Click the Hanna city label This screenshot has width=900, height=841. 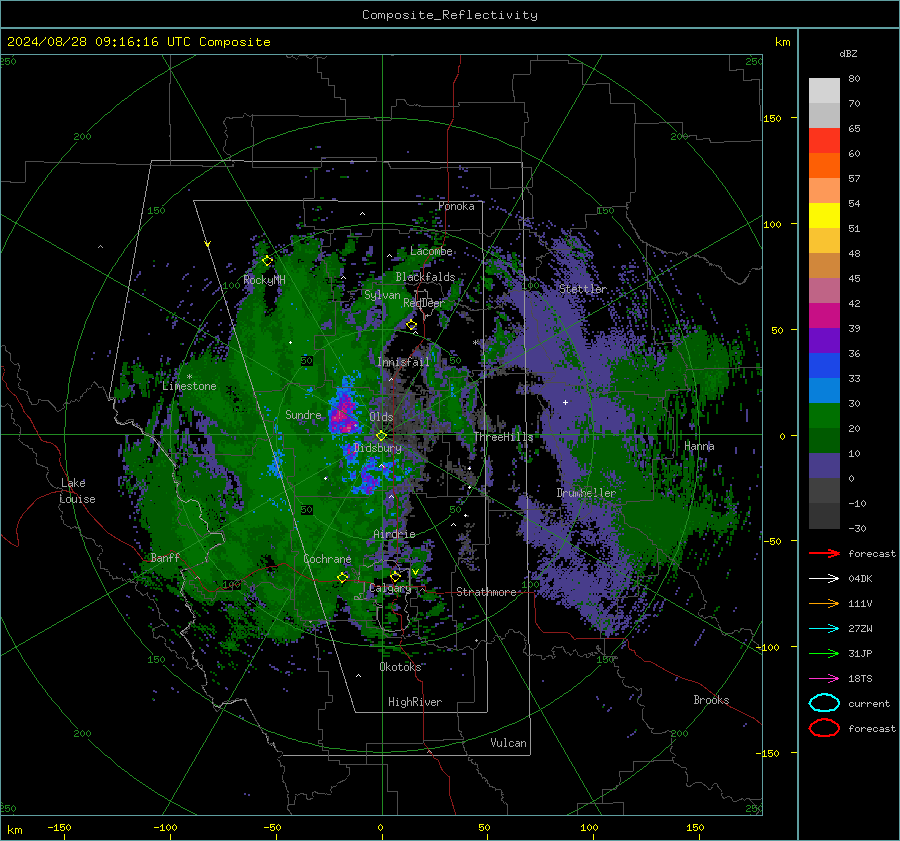tap(699, 447)
